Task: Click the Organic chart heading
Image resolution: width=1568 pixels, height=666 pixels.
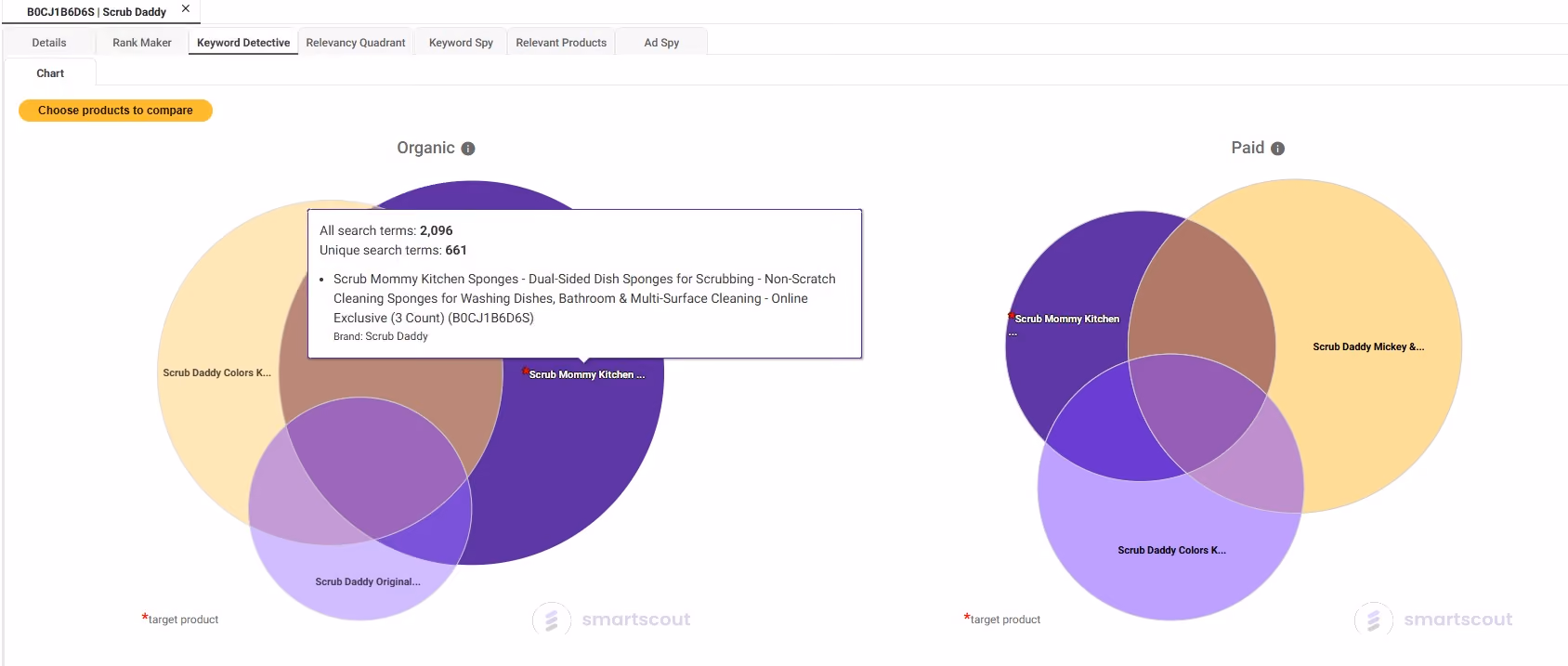Action: [x=425, y=148]
